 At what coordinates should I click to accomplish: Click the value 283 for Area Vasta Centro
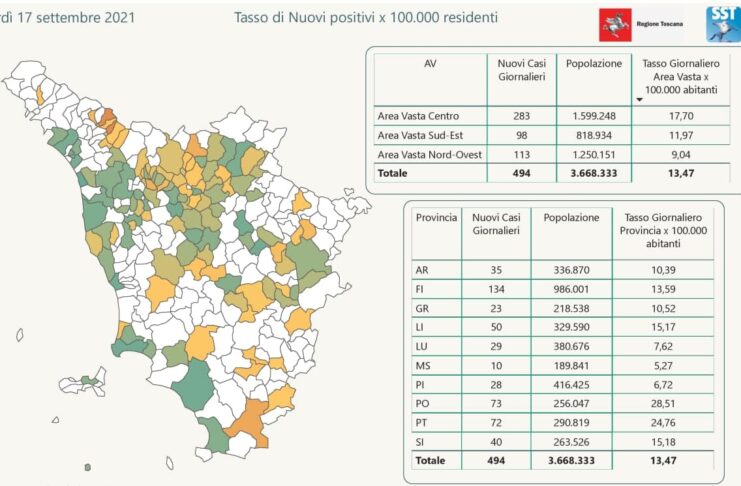(x=522, y=116)
